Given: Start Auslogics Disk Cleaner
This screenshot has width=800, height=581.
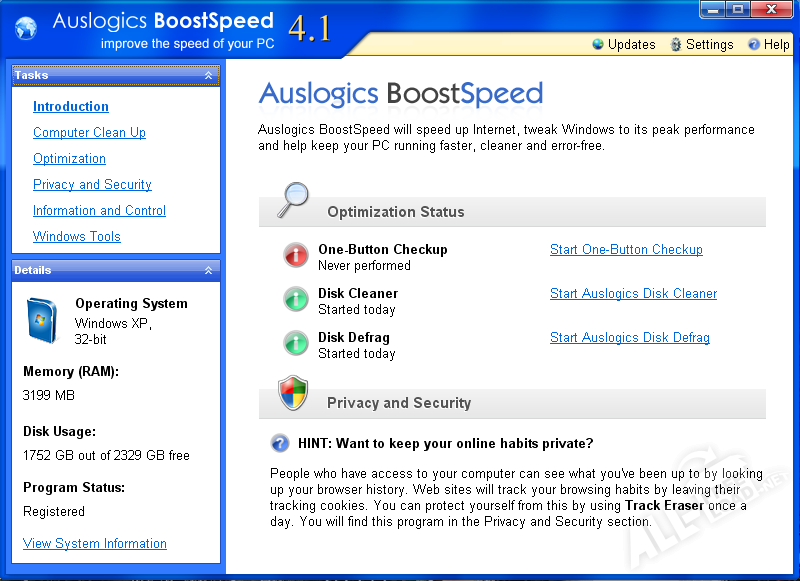Looking at the screenshot, I should [633, 294].
